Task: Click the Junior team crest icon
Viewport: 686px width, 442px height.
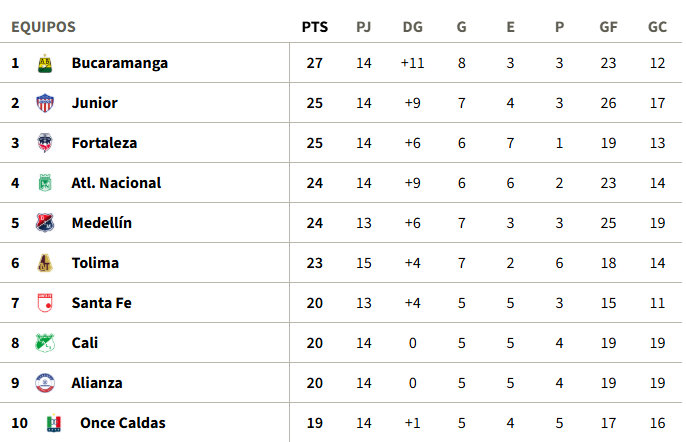Action: click(x=44, y=103)
